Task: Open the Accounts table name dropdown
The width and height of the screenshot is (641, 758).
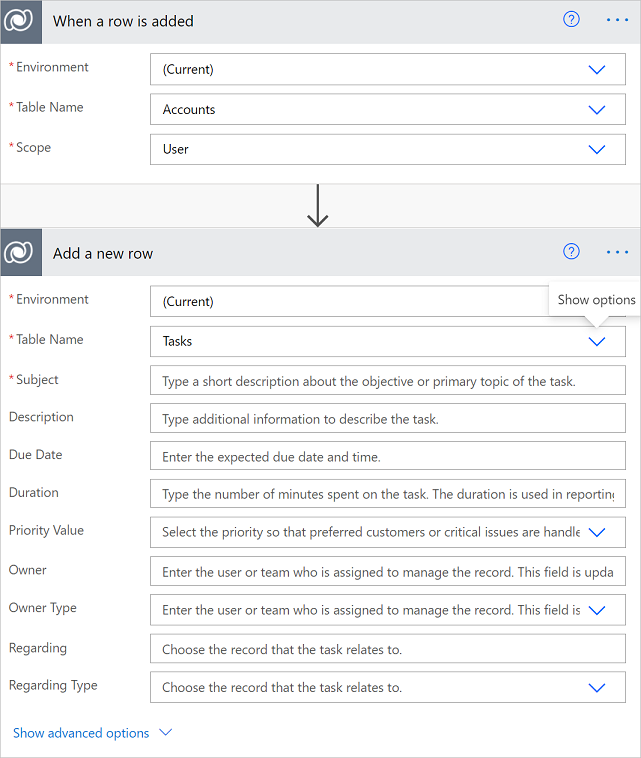Action: [597, 110]
